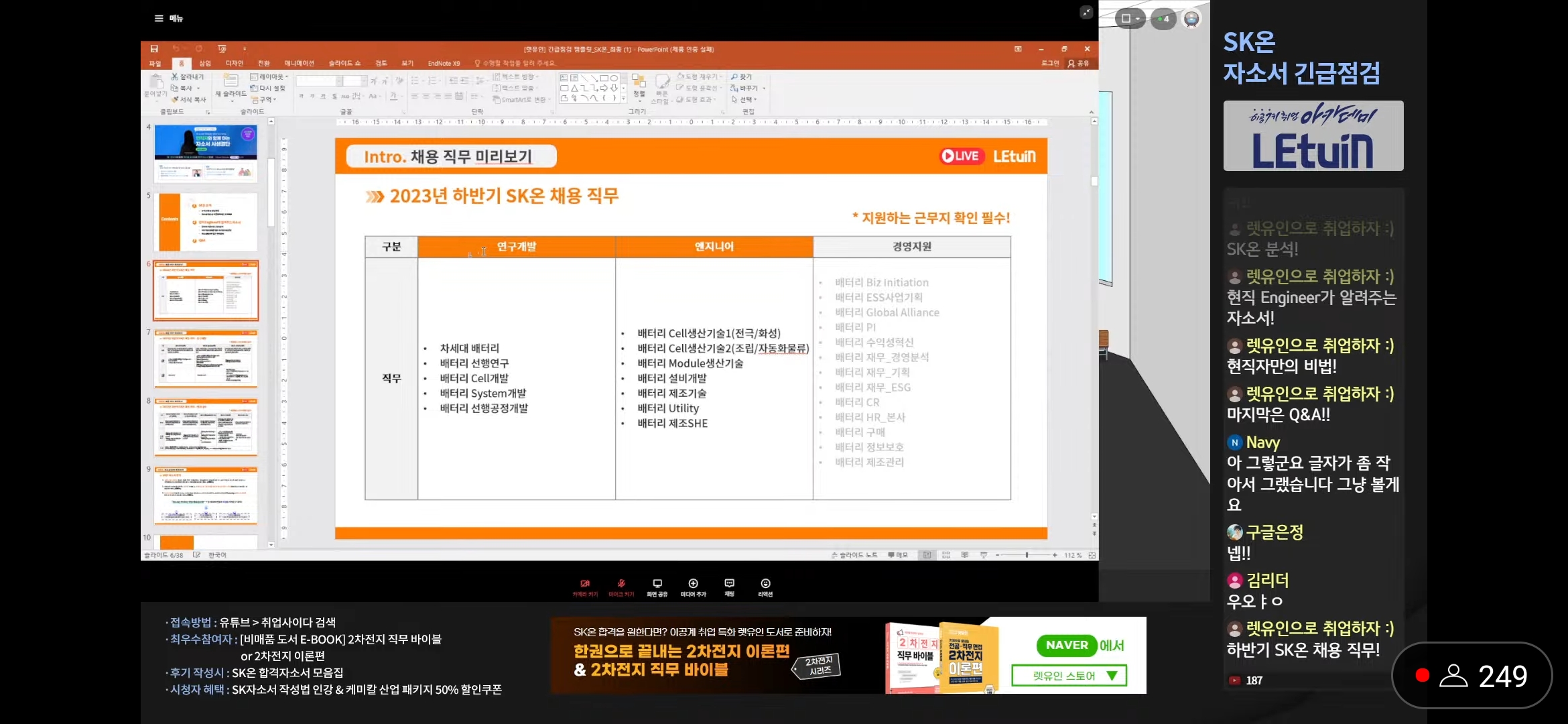Click the zoom out minus button
Image resolution: width=1568 pixels, height=724 pixels.
click(998, 555)
